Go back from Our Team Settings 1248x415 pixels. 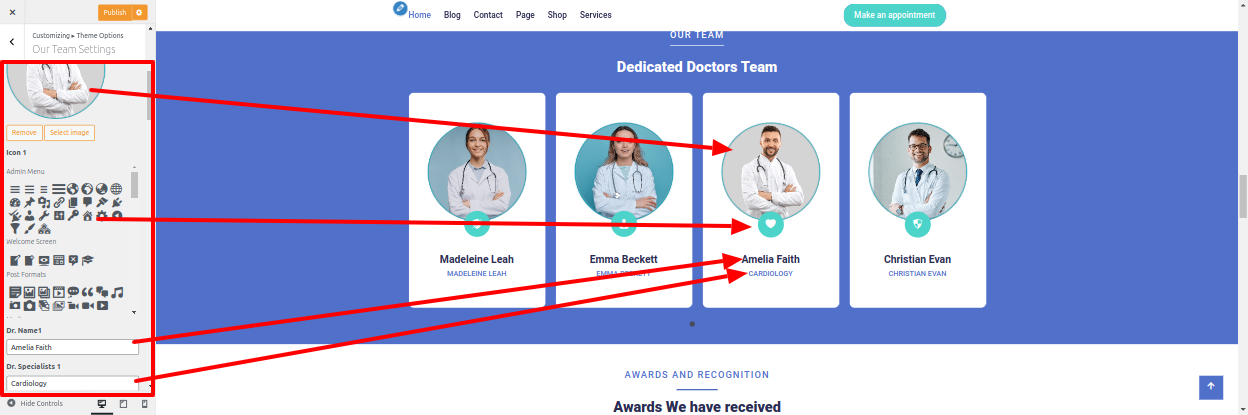pyautogui.click(x=12, y=42)
